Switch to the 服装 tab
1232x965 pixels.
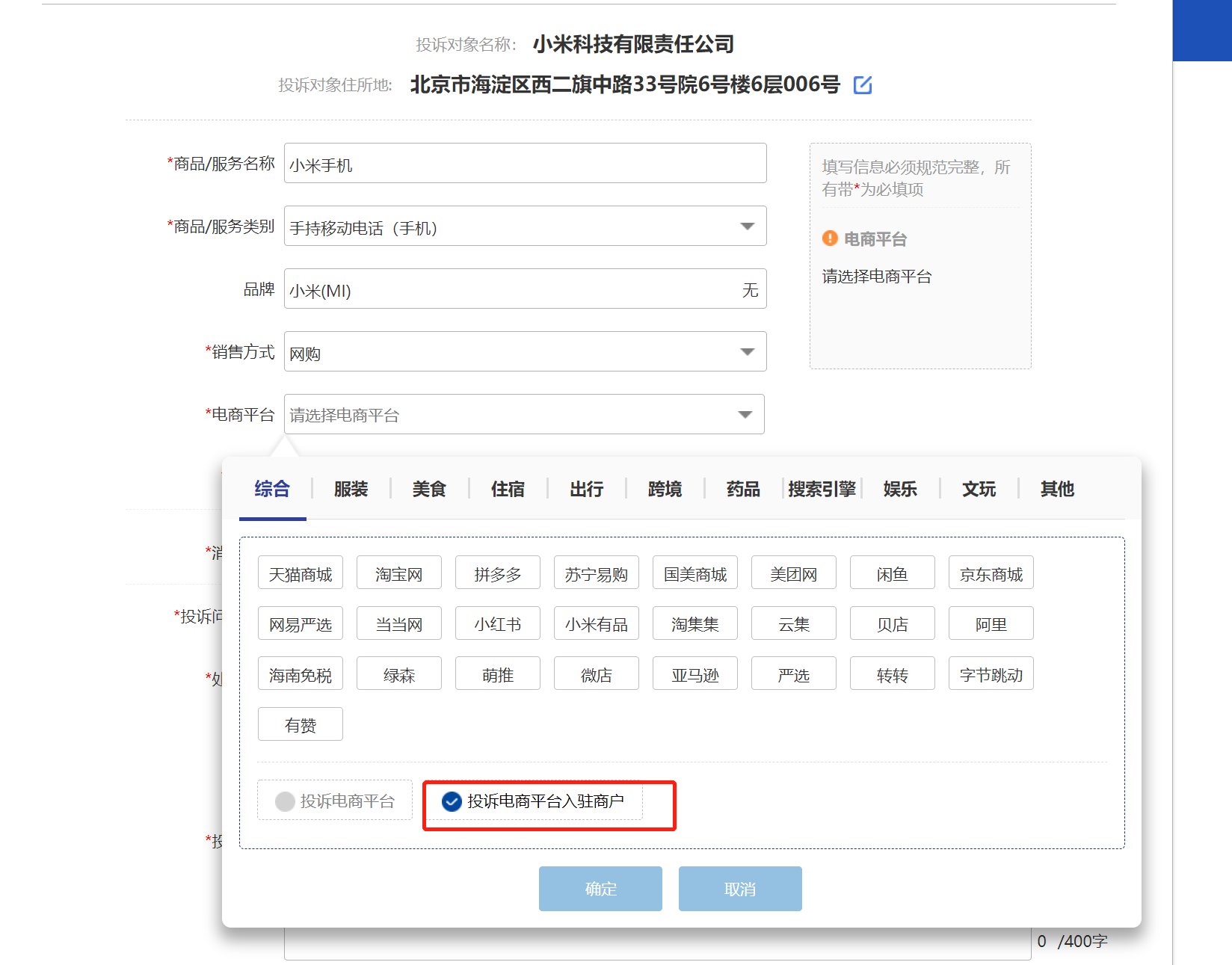click(351, 489)
